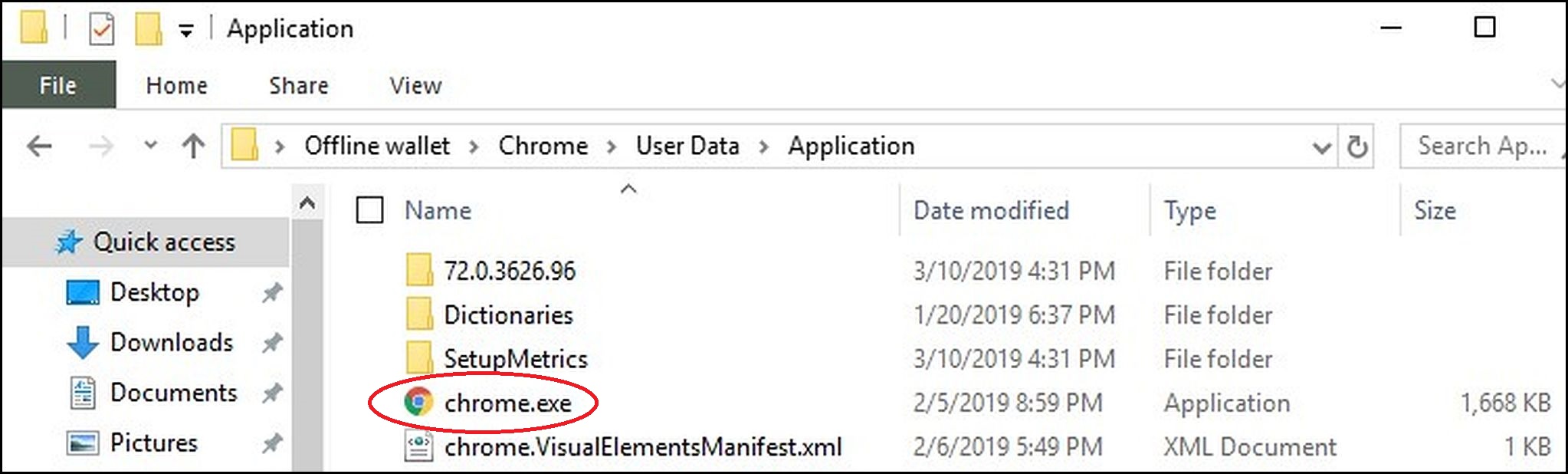Tick the select-all items checkbox

(x=369, y=210)
